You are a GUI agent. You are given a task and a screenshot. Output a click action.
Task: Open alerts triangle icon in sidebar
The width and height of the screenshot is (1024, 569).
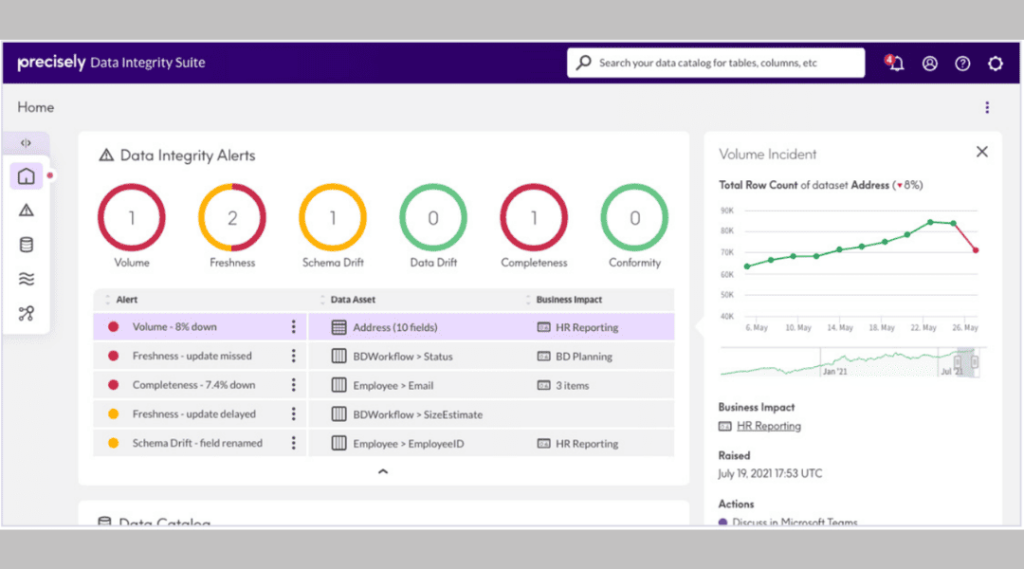tap(26, 210)
